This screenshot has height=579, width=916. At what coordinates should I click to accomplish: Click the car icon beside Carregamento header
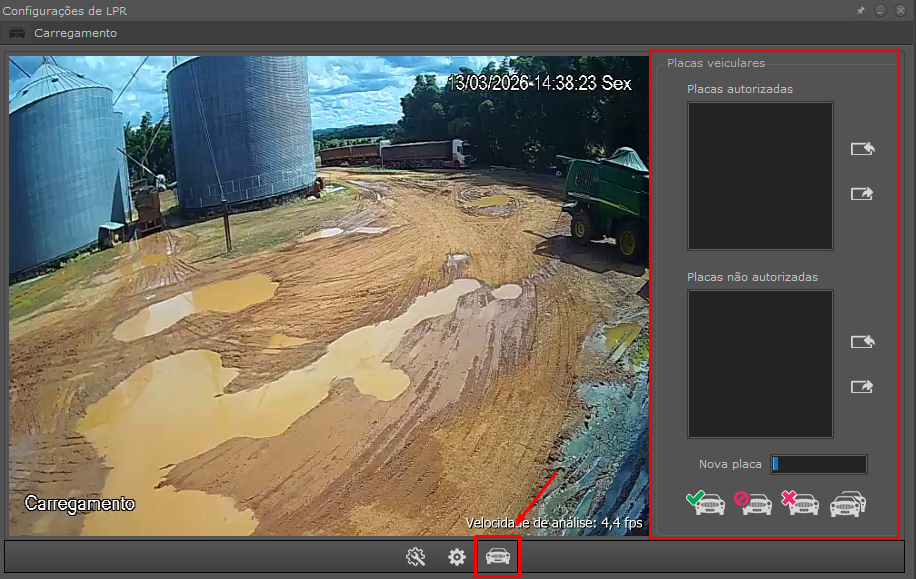tap(17, 33)
